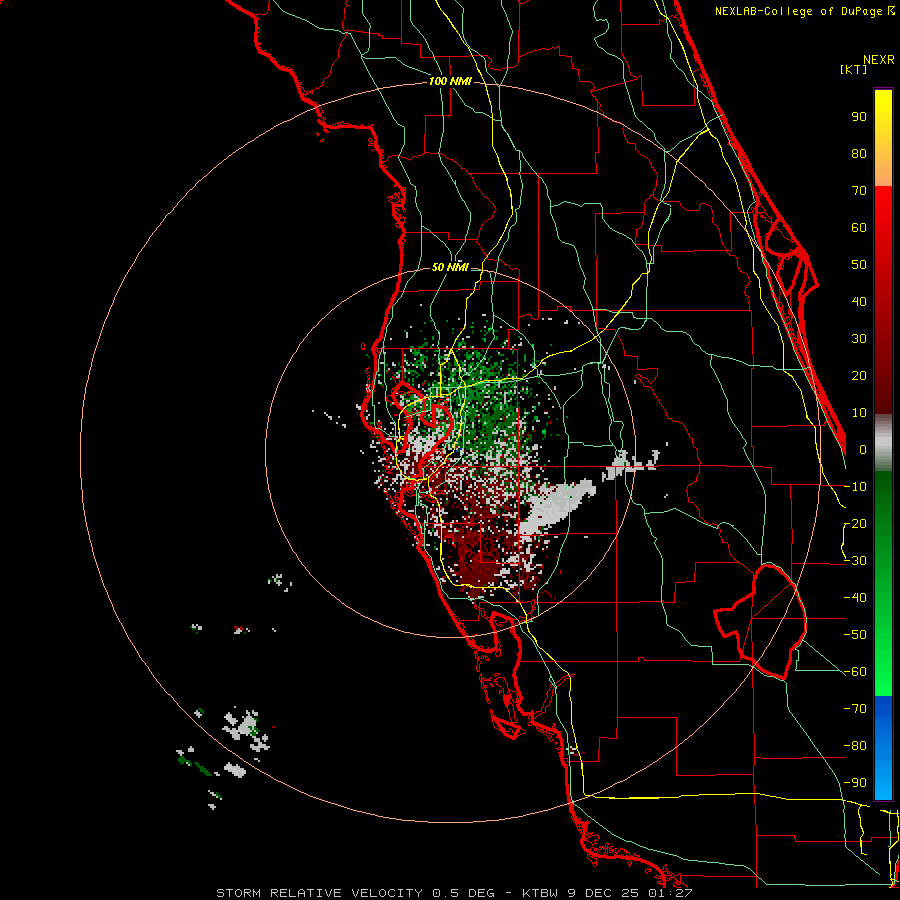Select the 40 value on the velocity scale
This screenshot has height=900, width=900.
(x=859, y=302)
